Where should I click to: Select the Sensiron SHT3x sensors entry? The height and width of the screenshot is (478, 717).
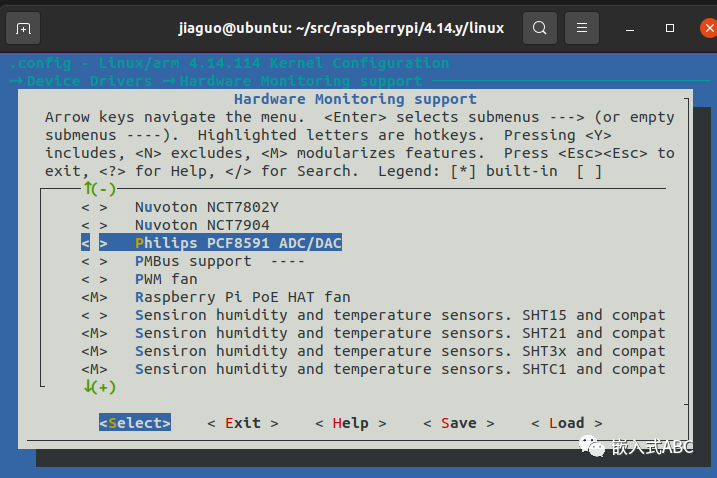tap(400, 351)
